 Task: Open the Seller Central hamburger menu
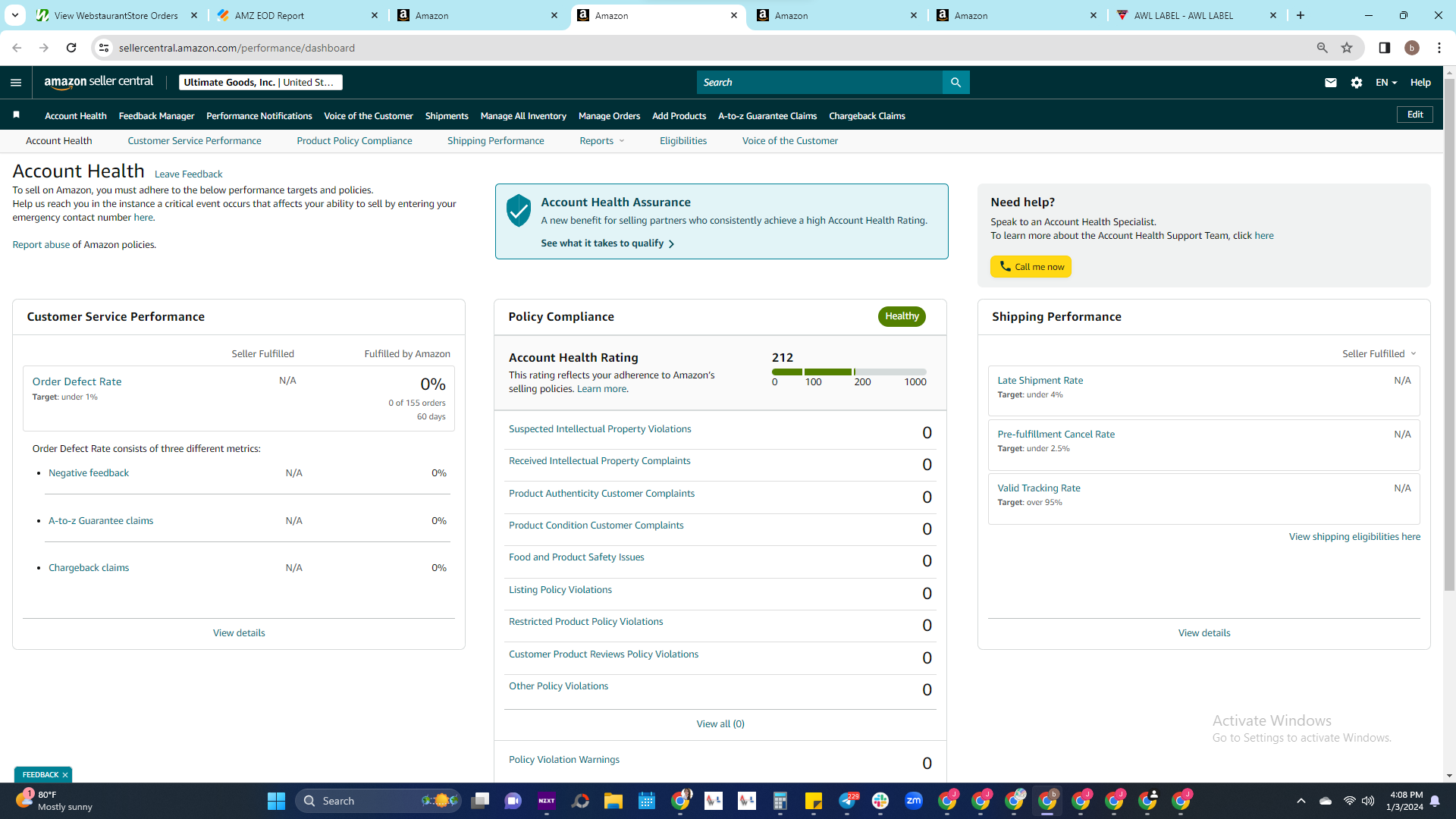click(16, 83)
